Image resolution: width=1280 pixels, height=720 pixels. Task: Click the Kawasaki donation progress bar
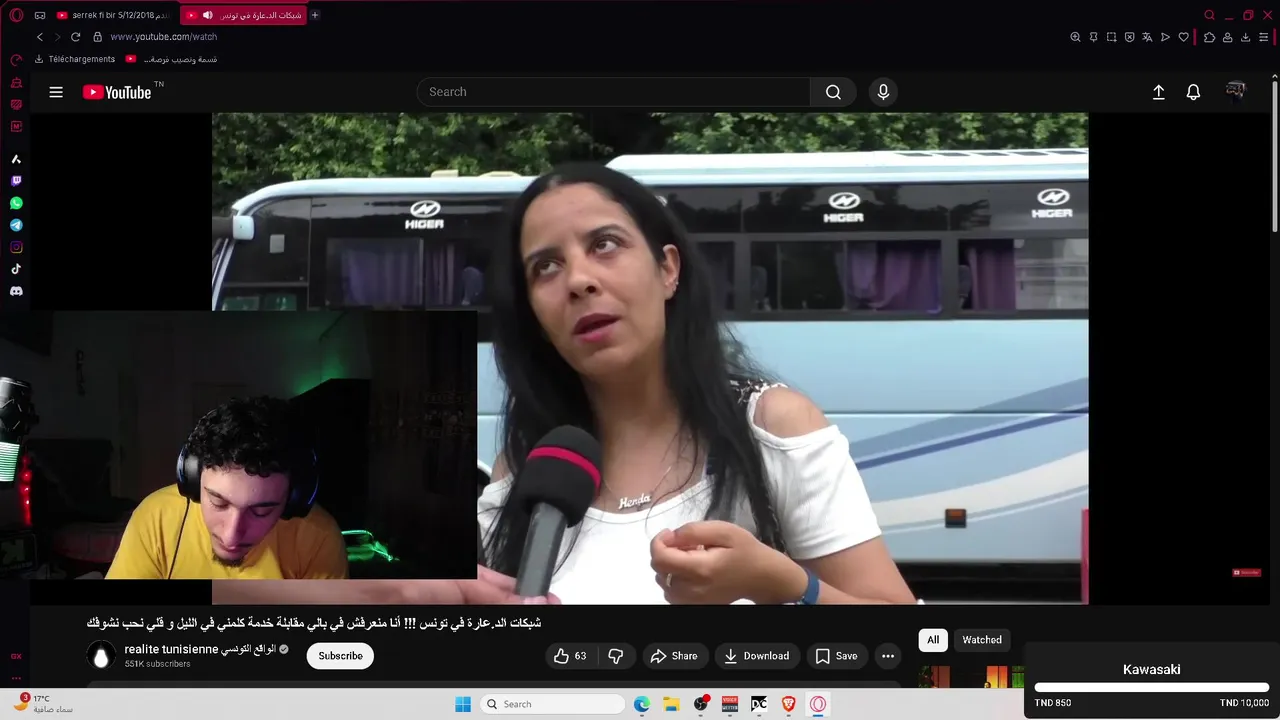[1151, 688]
